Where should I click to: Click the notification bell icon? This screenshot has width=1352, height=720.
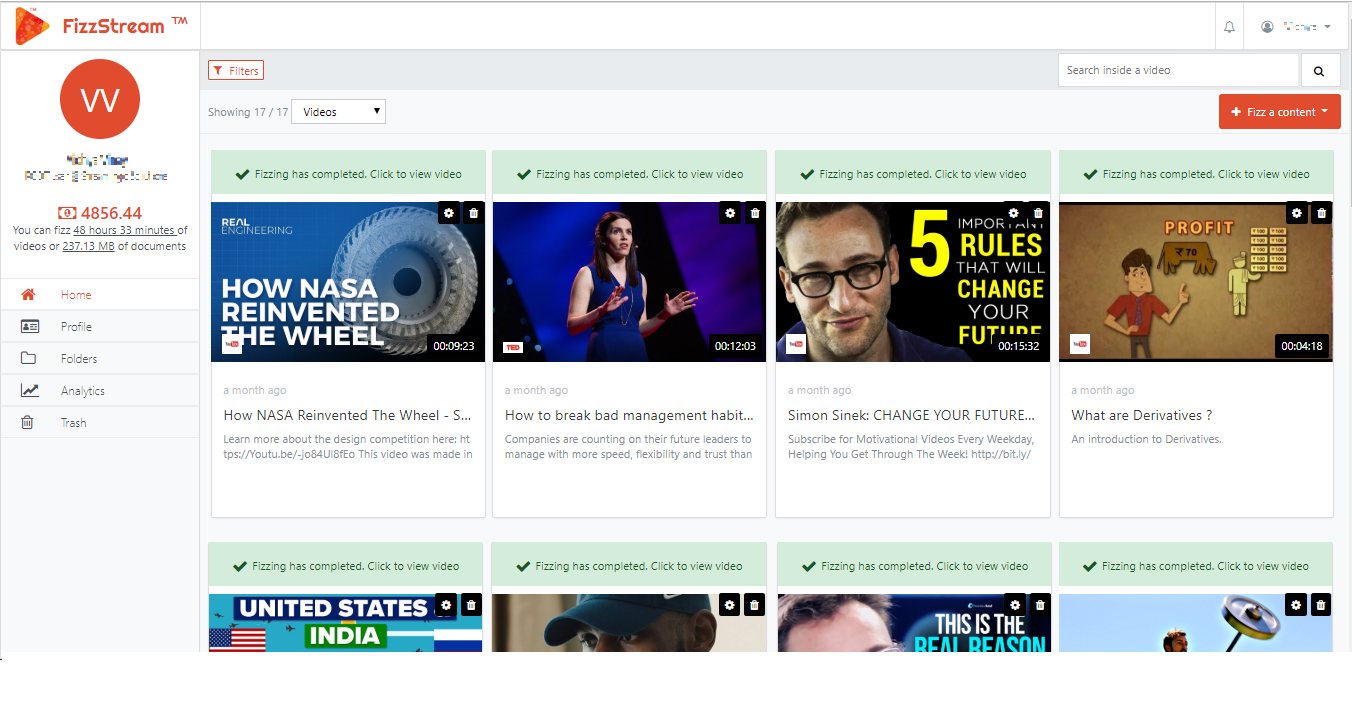pyautogui.click(x=1229, y=27)
